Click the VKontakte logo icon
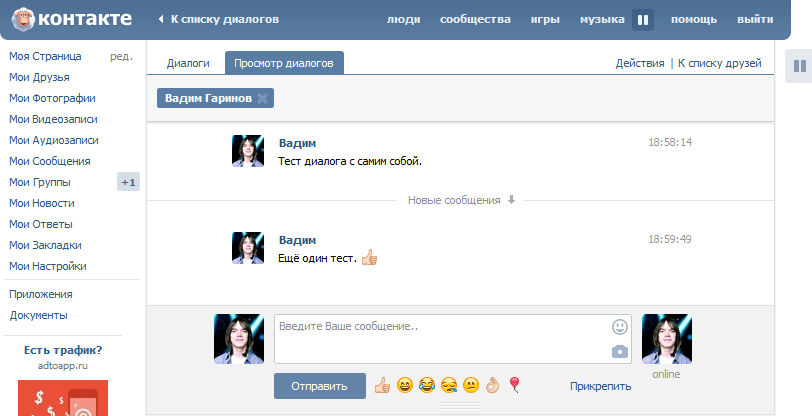The image size is (812, 416). click(x=23, y=19)
